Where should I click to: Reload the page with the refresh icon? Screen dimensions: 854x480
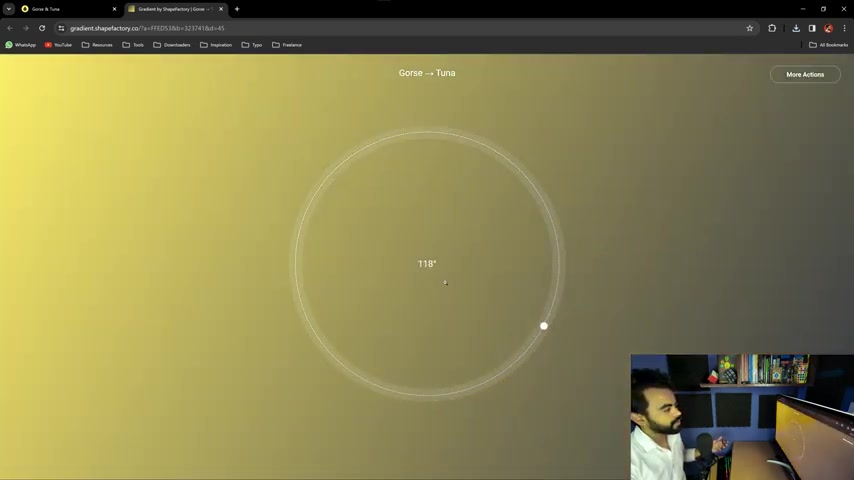pyautogui.click(x=42, y=28)
